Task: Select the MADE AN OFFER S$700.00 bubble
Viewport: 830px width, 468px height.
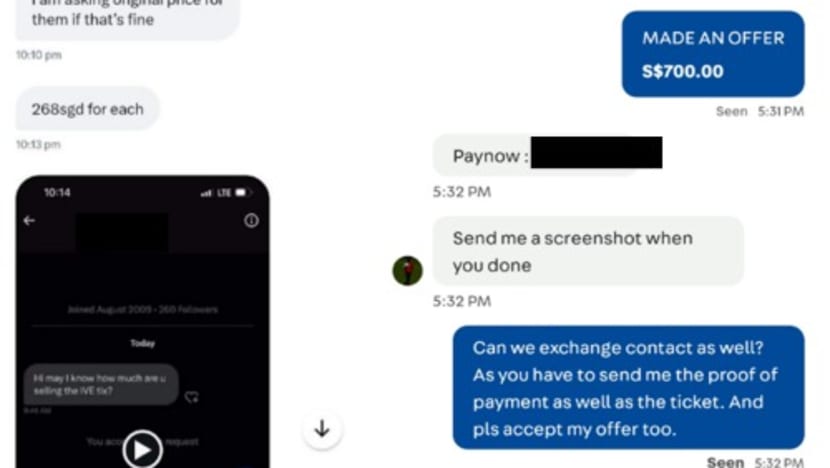Action: (x=713, y=54)
